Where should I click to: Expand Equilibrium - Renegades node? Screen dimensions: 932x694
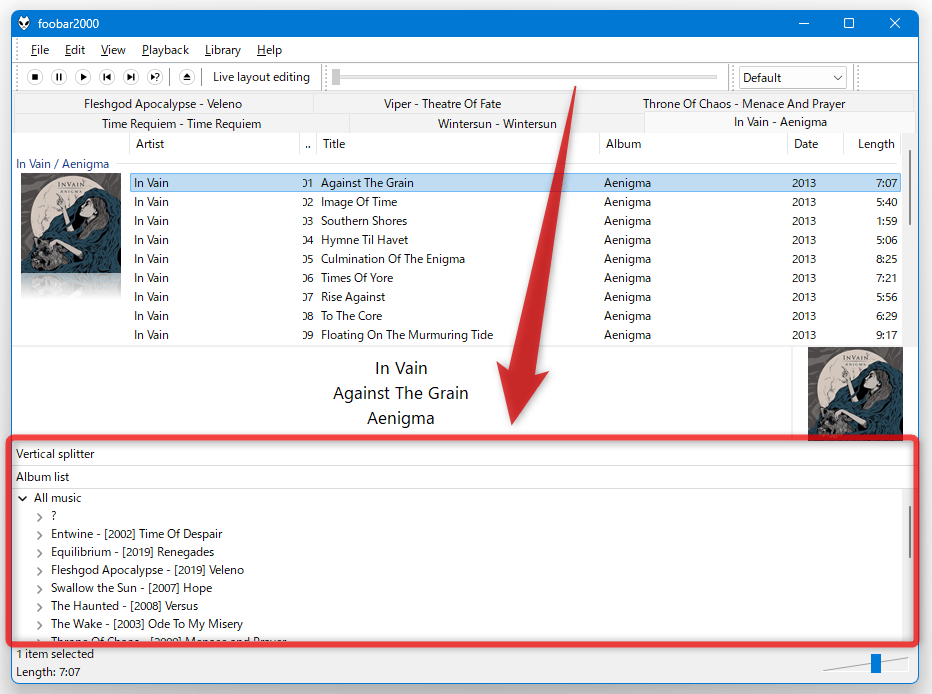pos(39,553)
